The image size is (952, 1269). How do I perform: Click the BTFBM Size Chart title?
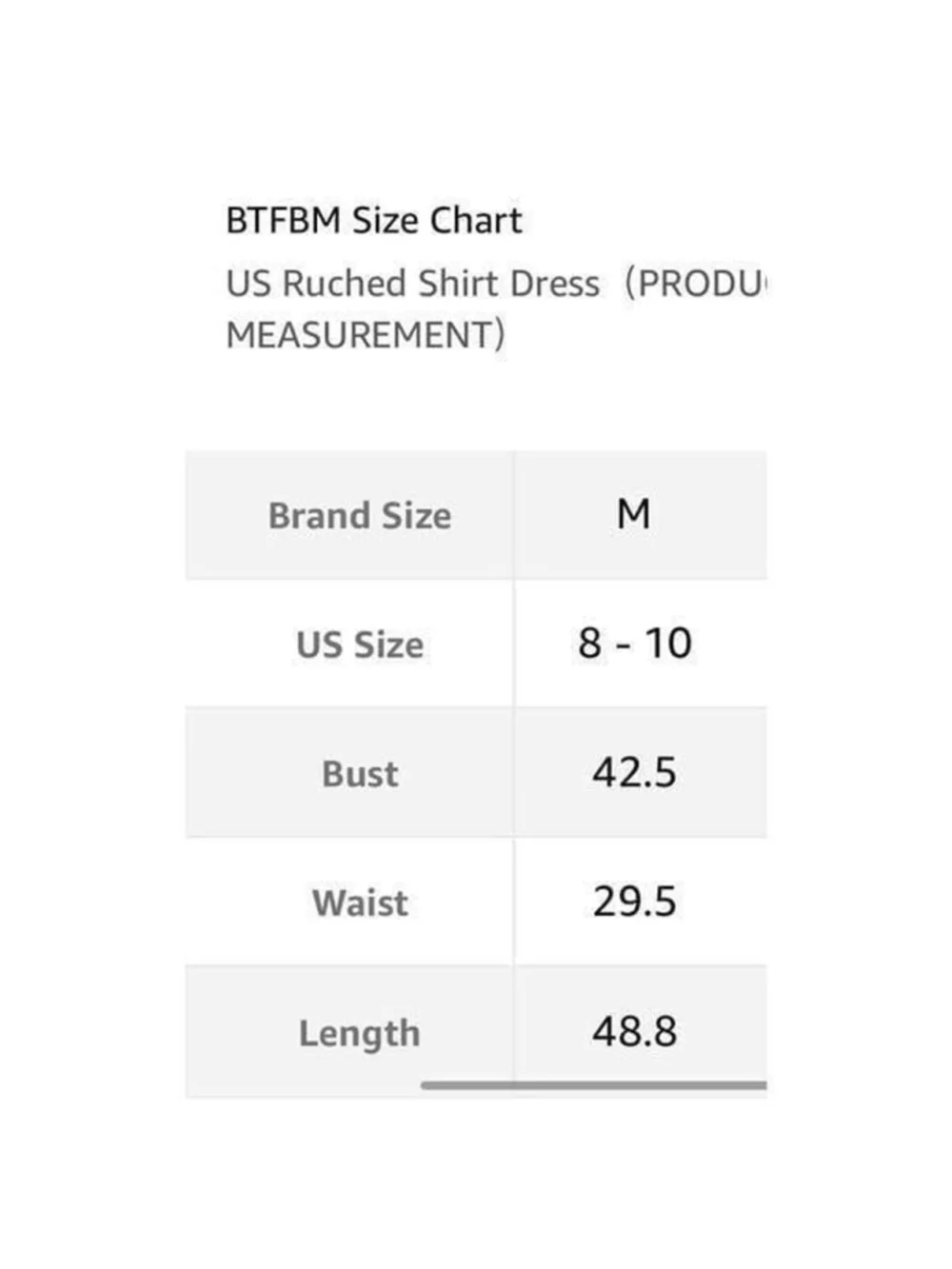click(374, 221)
